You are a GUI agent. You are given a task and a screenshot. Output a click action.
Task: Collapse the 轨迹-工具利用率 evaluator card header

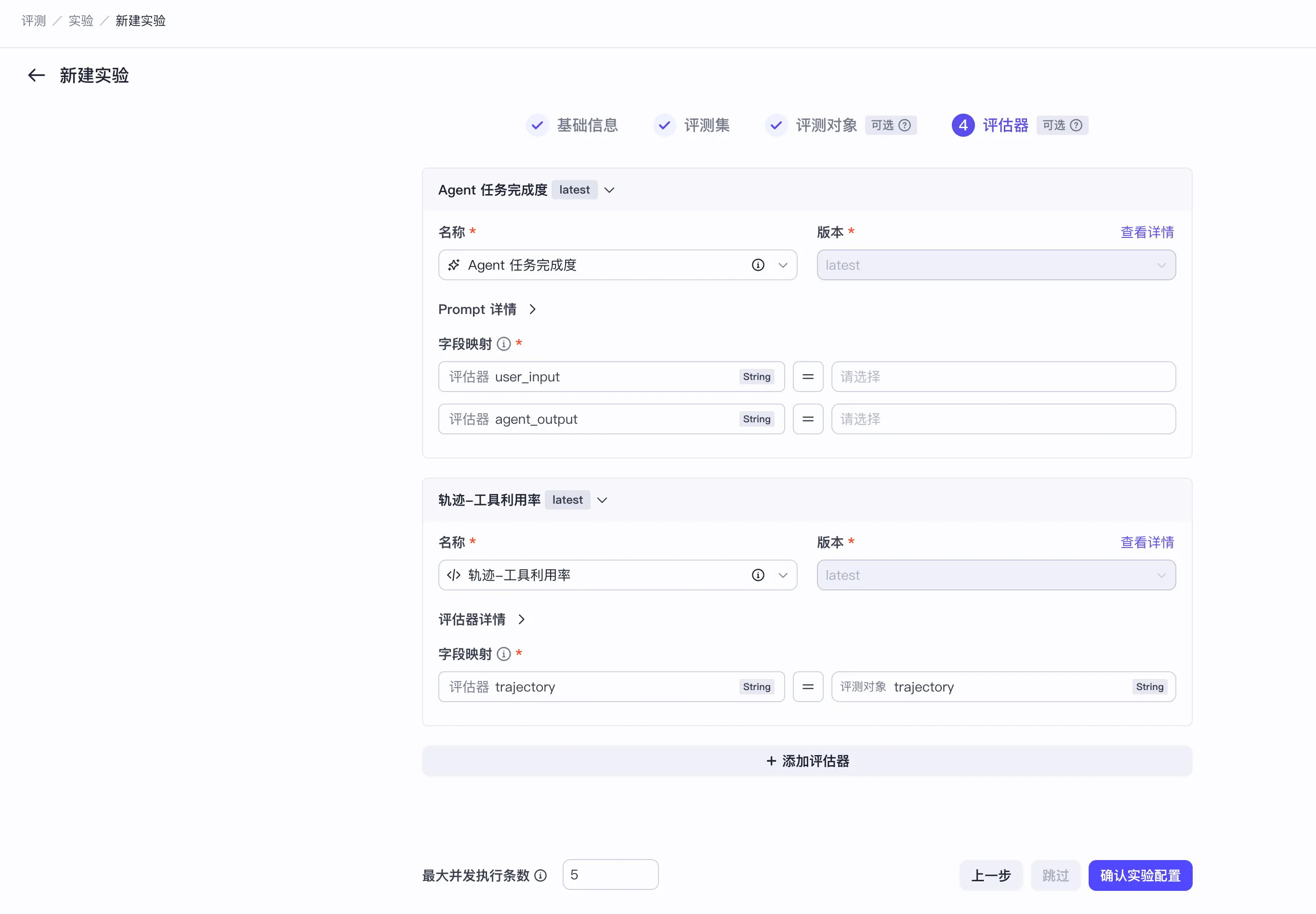click(x=602, y=500)
